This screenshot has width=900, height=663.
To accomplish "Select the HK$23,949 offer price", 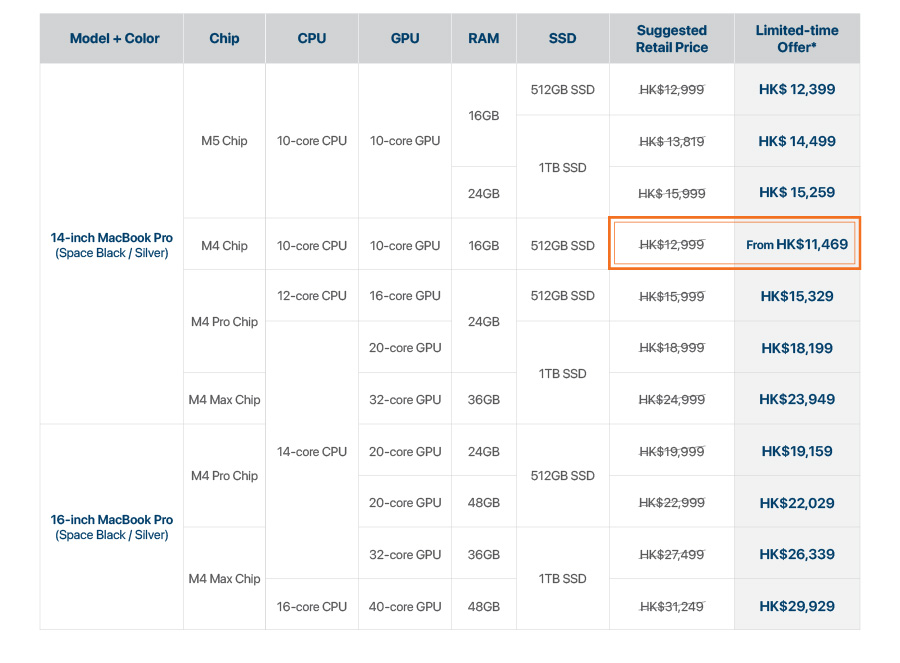I will [796, 399].
